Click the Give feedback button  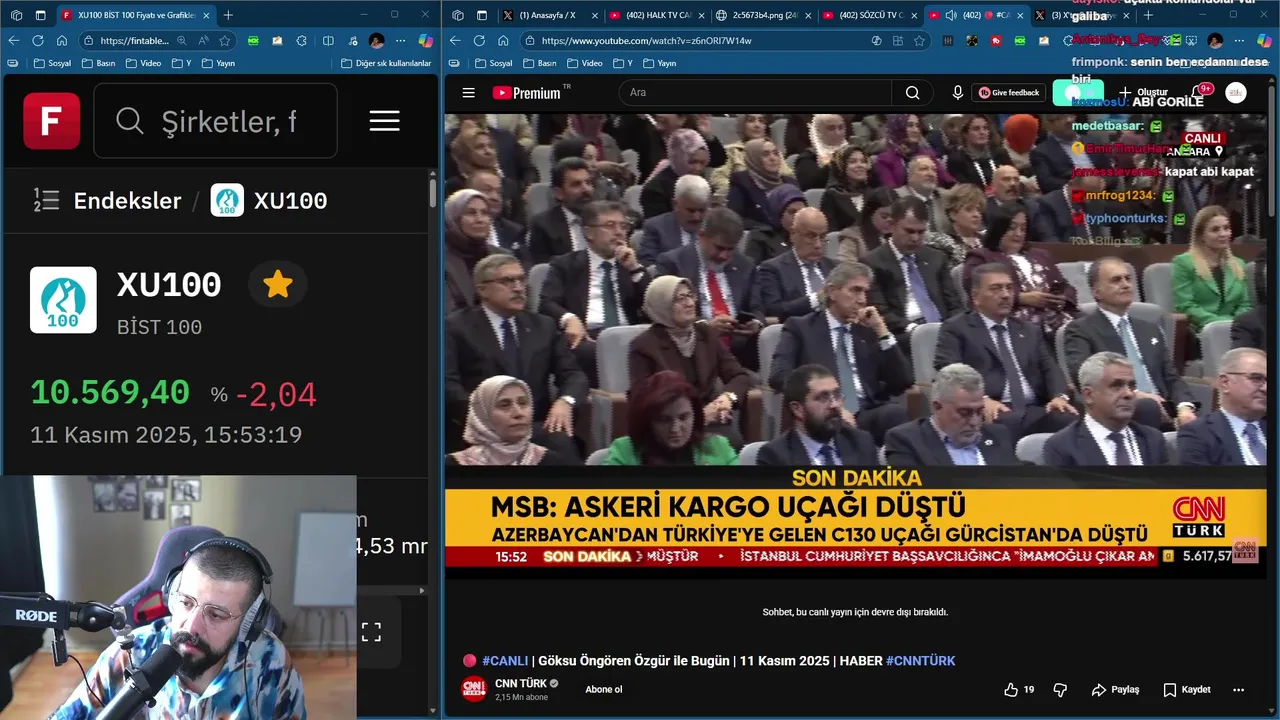pos(1009,93)
